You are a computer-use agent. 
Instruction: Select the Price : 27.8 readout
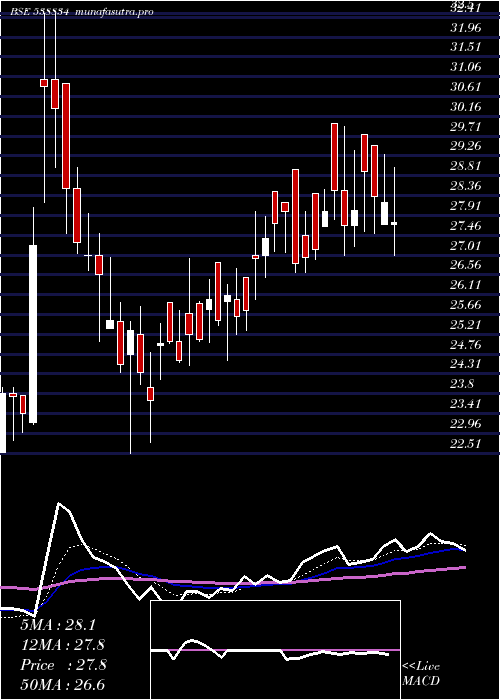63,665
